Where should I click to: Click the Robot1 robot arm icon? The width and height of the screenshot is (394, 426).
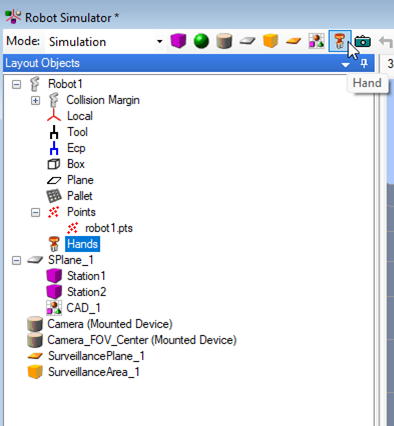coord(35,84)
